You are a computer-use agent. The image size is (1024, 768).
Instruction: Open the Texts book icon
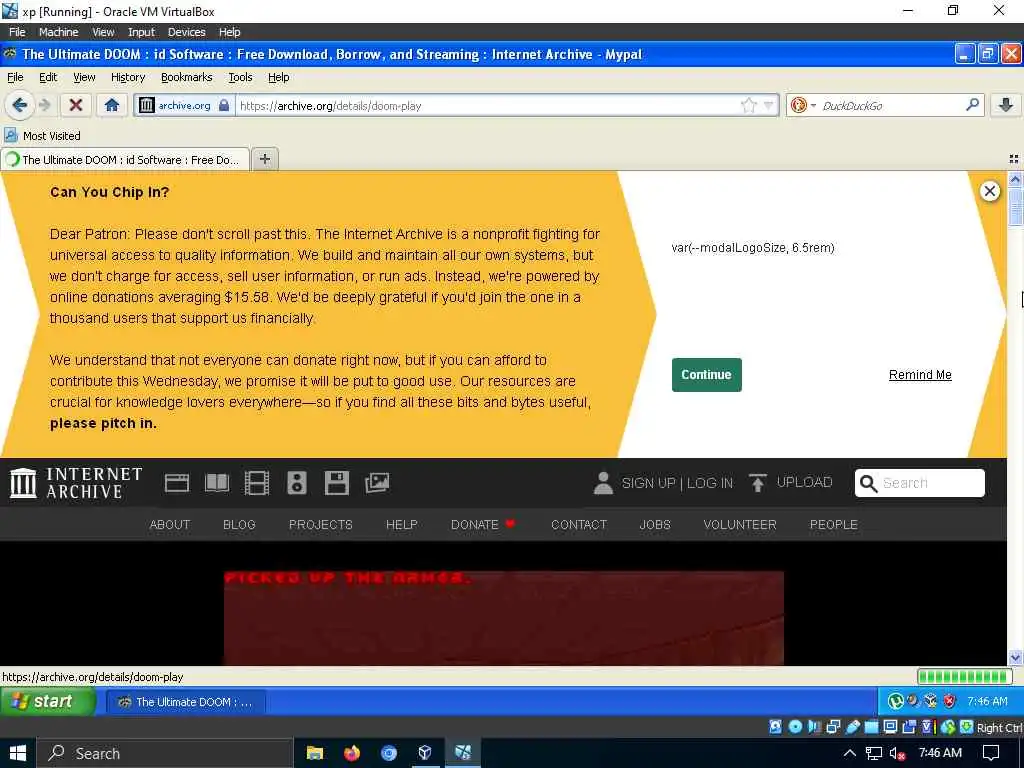coord(217,483)
